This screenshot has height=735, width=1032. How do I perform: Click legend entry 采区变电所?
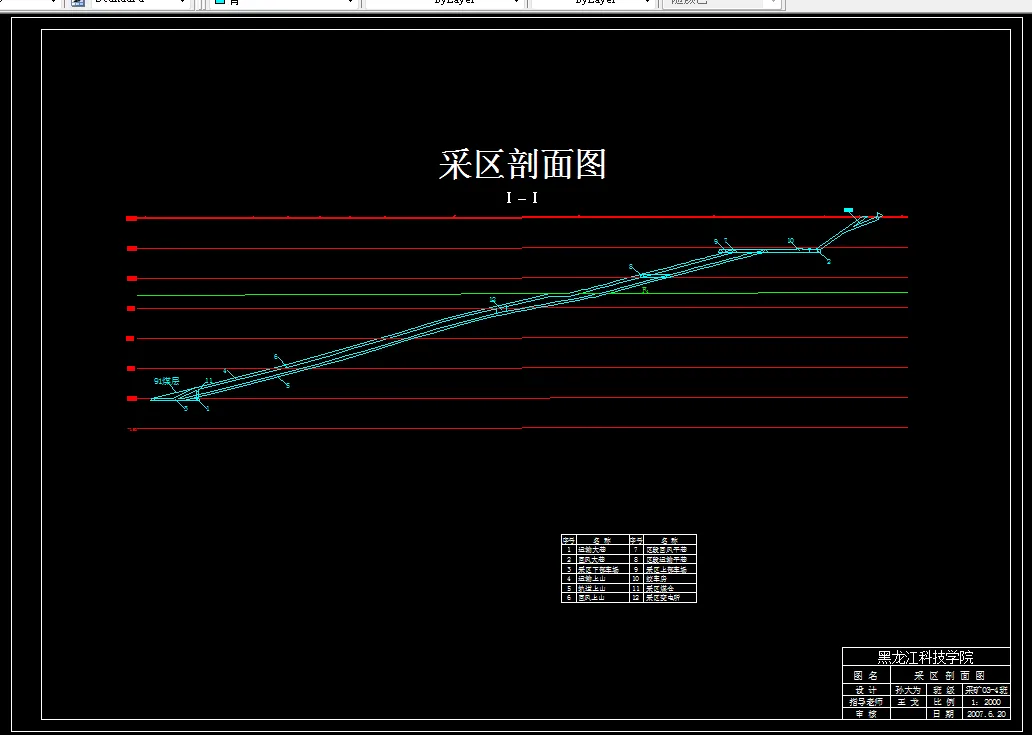[x=663, y=598]
